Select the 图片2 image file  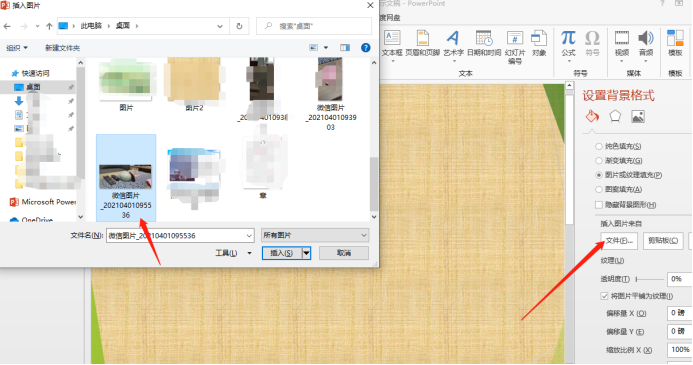(194, 84)
